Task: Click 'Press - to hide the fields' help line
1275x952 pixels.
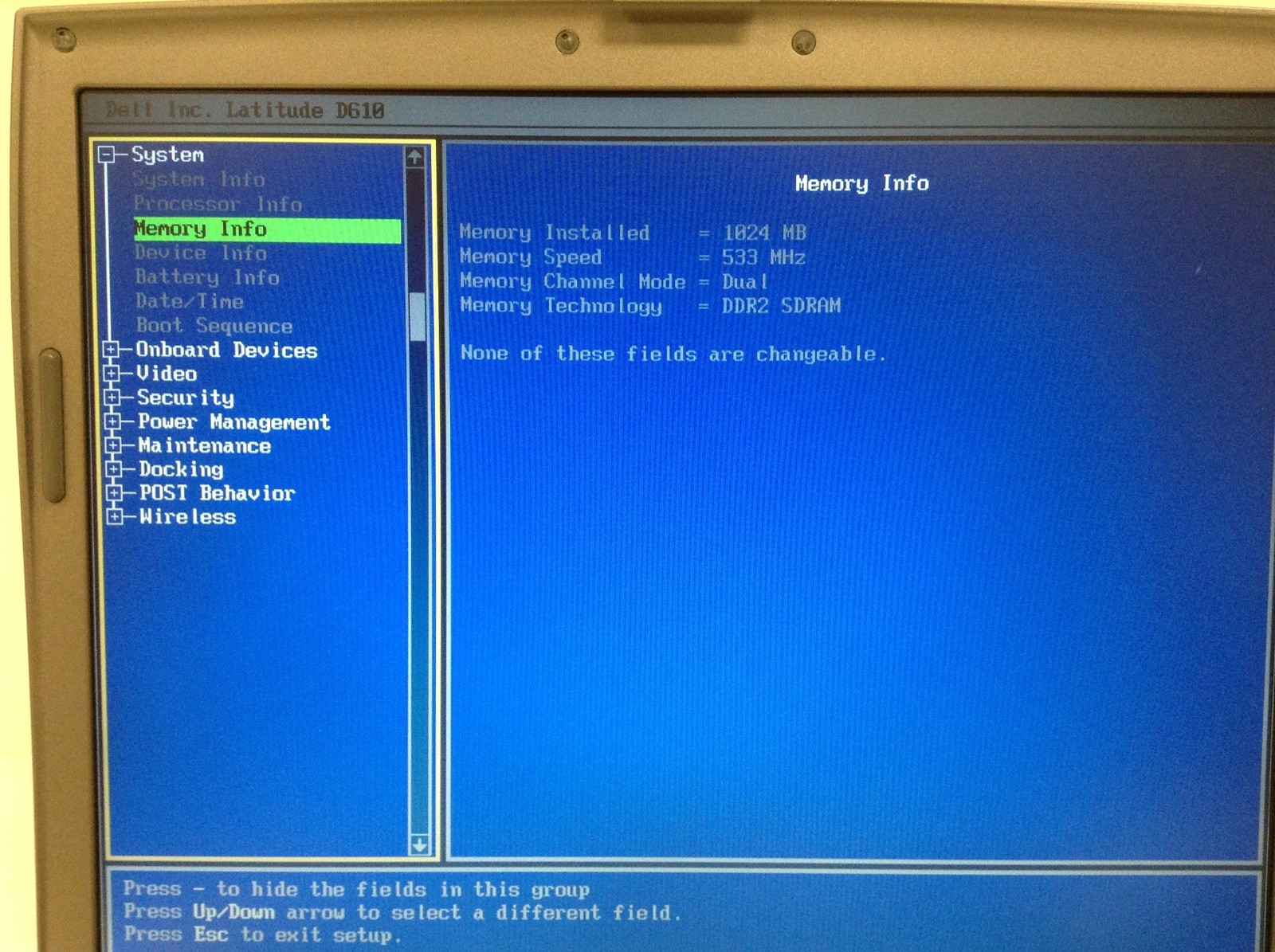Action: click(x=357, y=889)
